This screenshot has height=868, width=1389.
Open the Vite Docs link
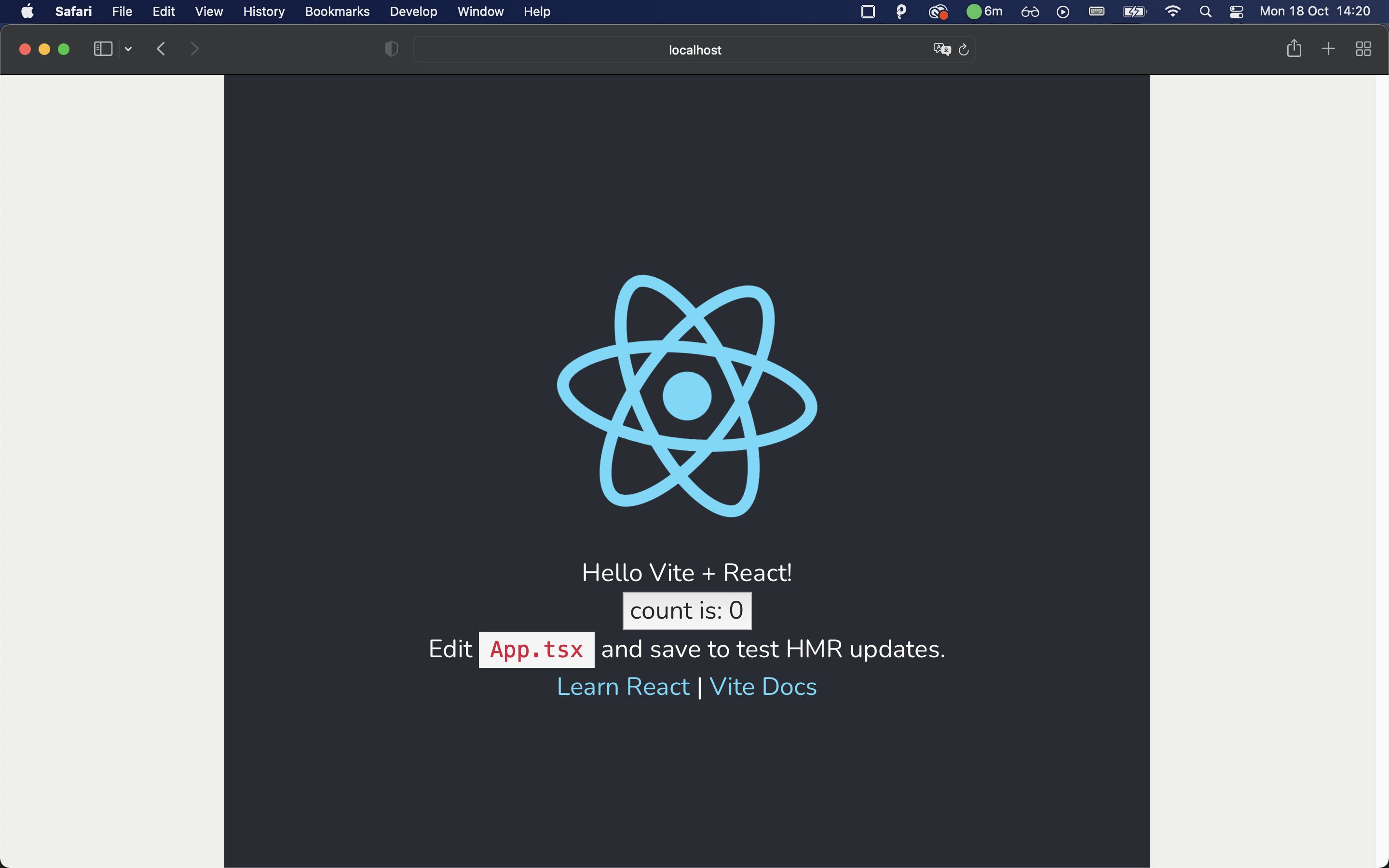(763, 687)
